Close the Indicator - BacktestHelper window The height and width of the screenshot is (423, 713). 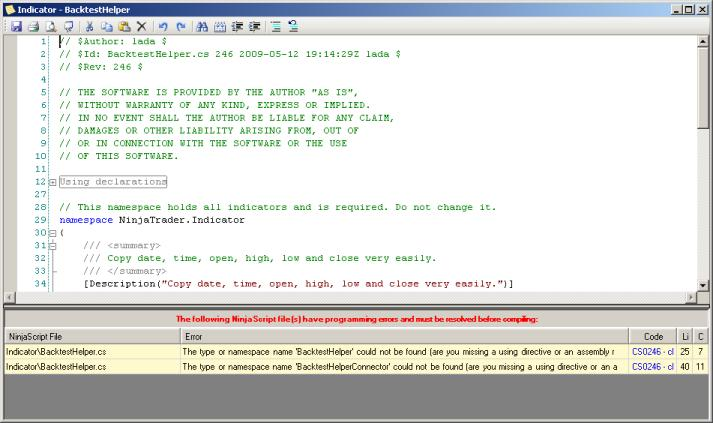pyautogui.click(x=702, y=10)
